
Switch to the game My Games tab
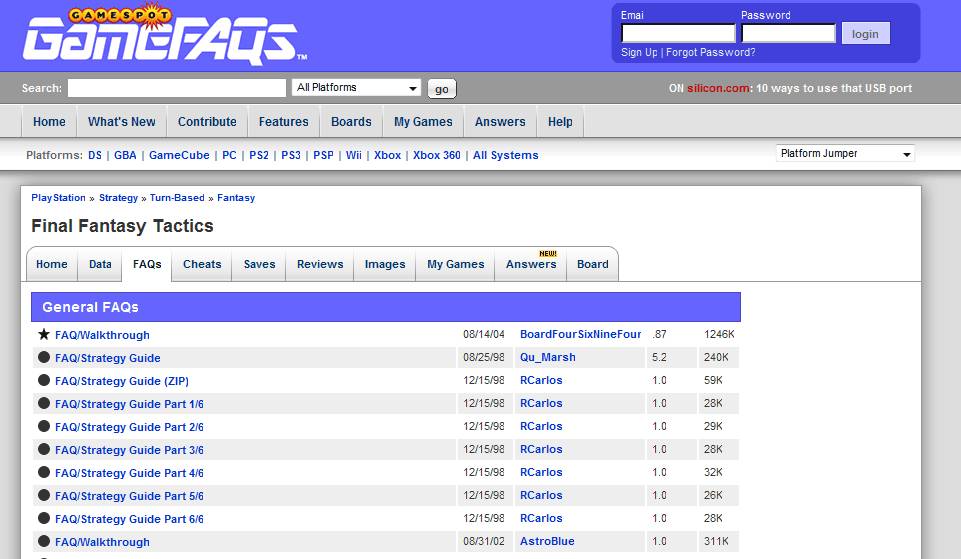pos(455,264)
